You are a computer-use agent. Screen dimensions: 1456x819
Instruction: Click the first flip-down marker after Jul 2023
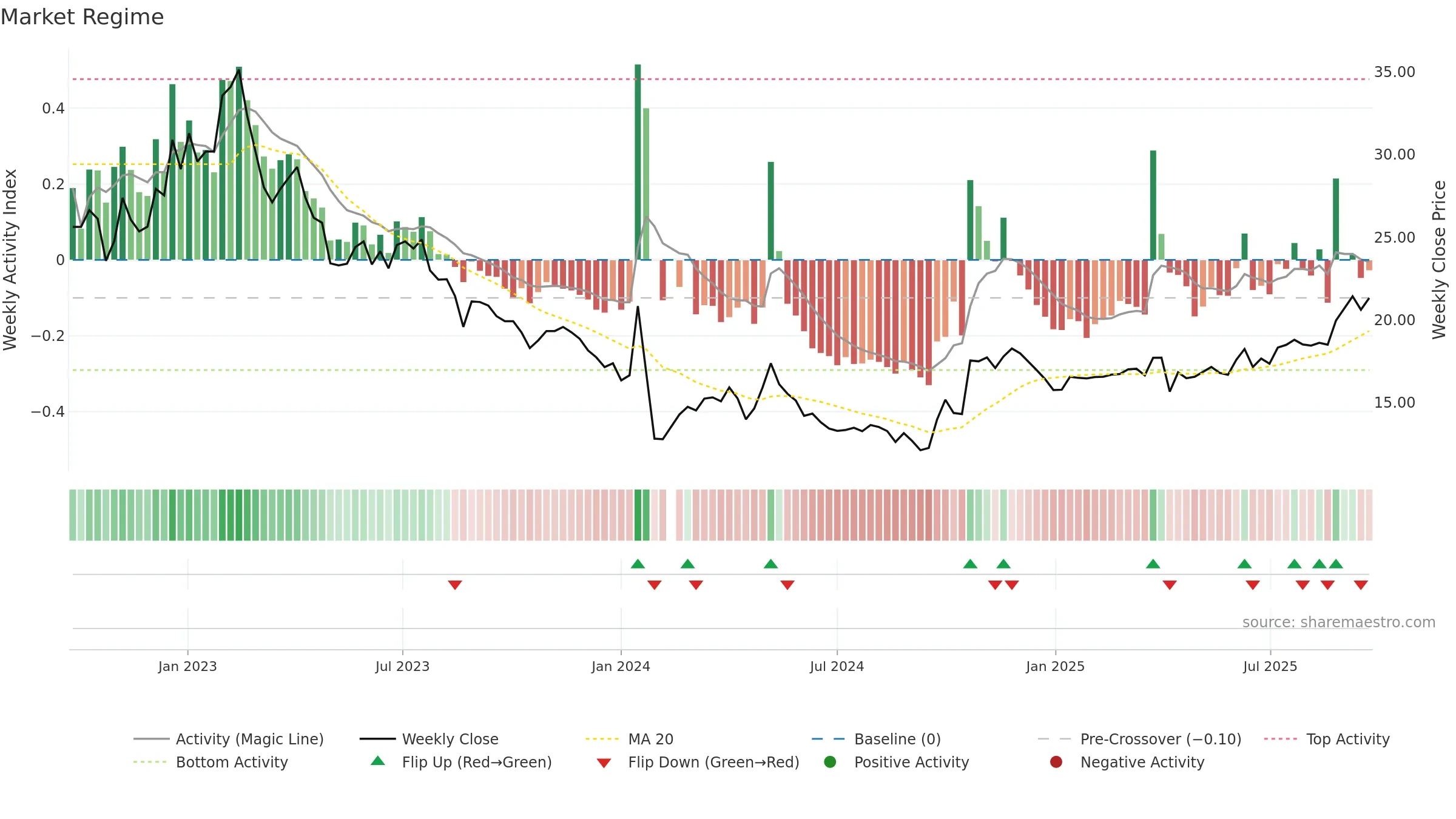tap(455, 585)
